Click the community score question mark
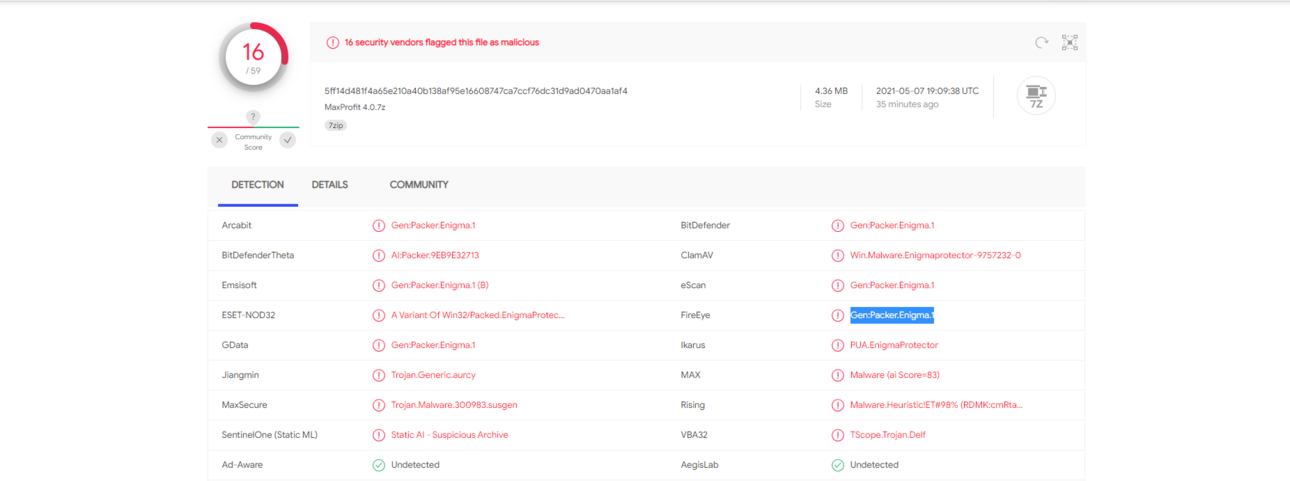This screenshot has width=1290, height=481. [253, 117]
